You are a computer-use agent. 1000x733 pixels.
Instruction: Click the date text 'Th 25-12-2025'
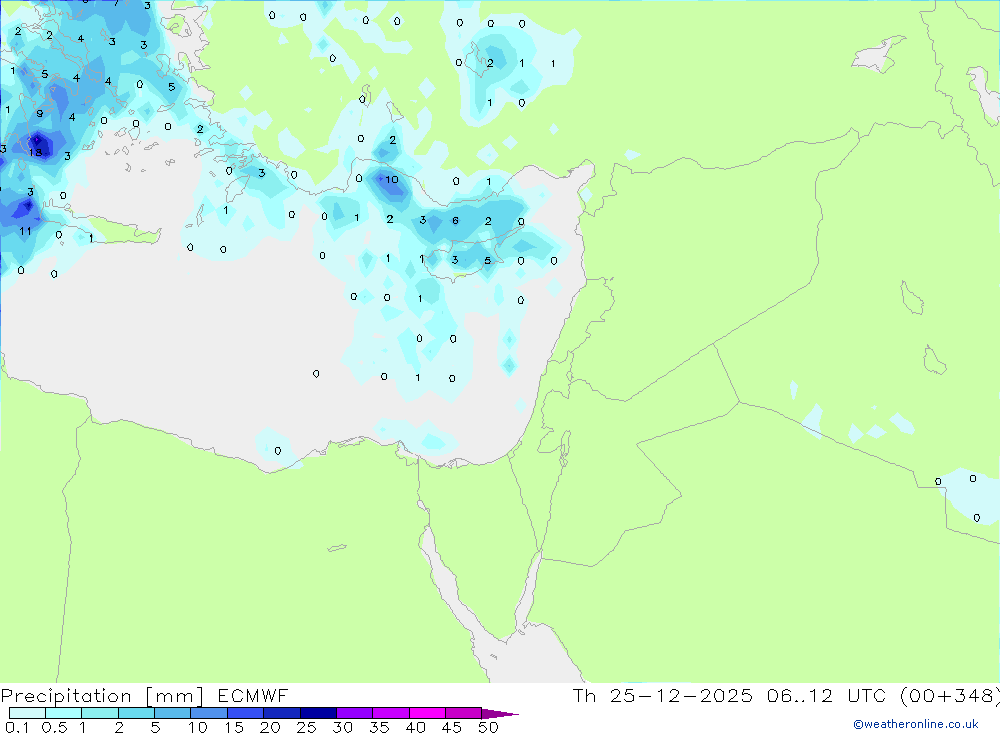point(662,695)
